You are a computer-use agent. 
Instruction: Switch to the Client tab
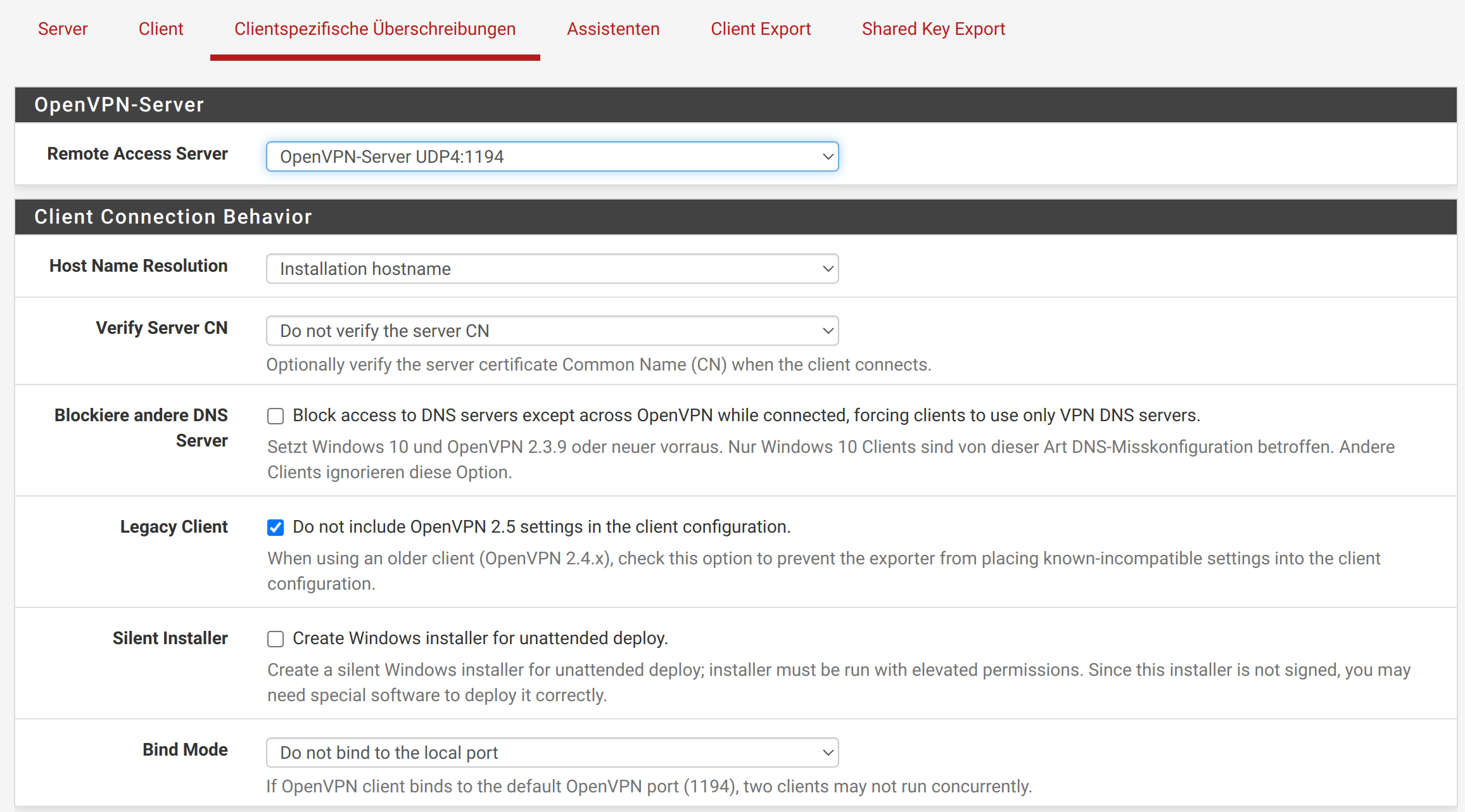coord(161,29)
